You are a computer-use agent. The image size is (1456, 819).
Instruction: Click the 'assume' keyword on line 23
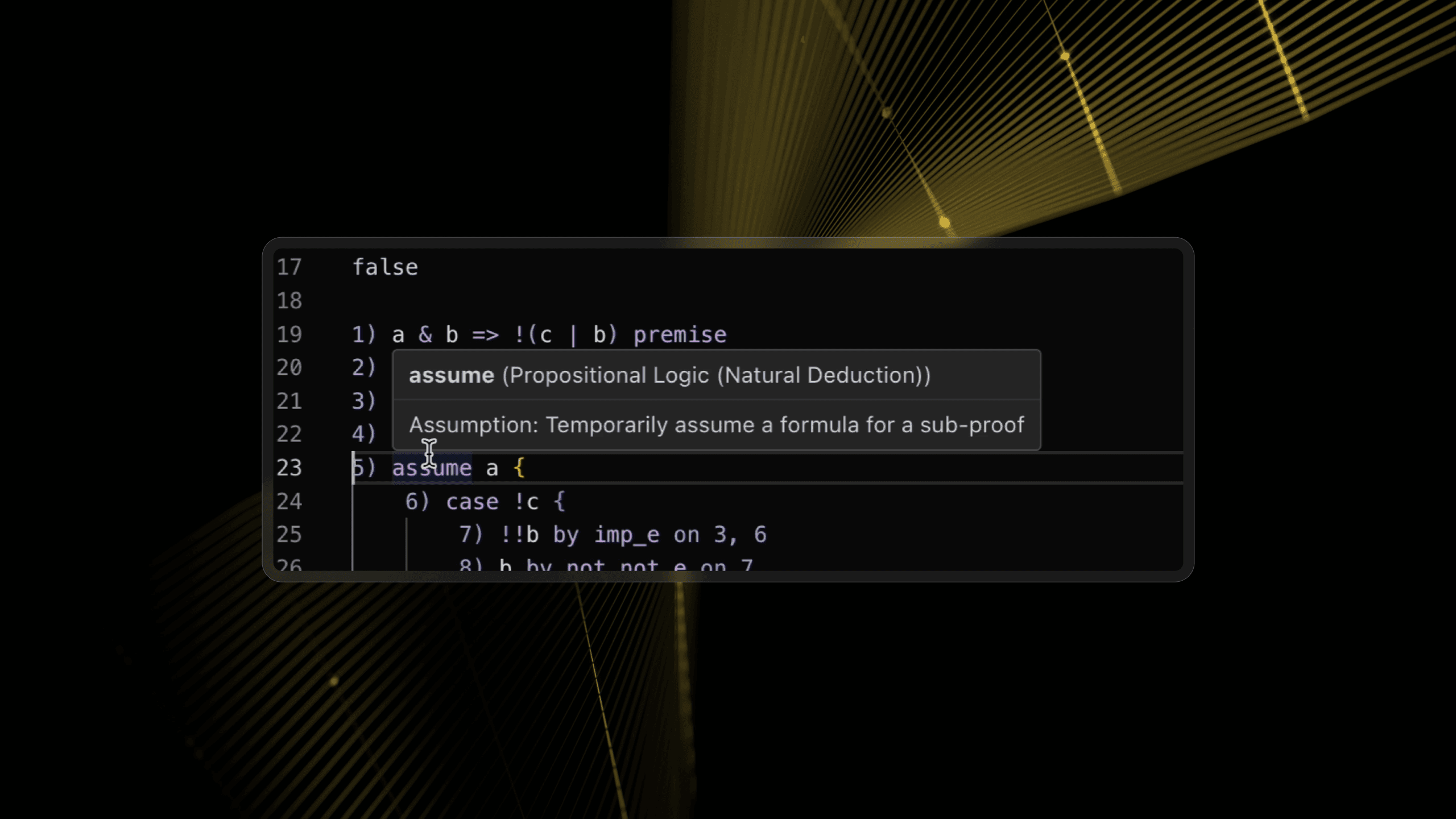pyautogui.click(x=432, y=468)
